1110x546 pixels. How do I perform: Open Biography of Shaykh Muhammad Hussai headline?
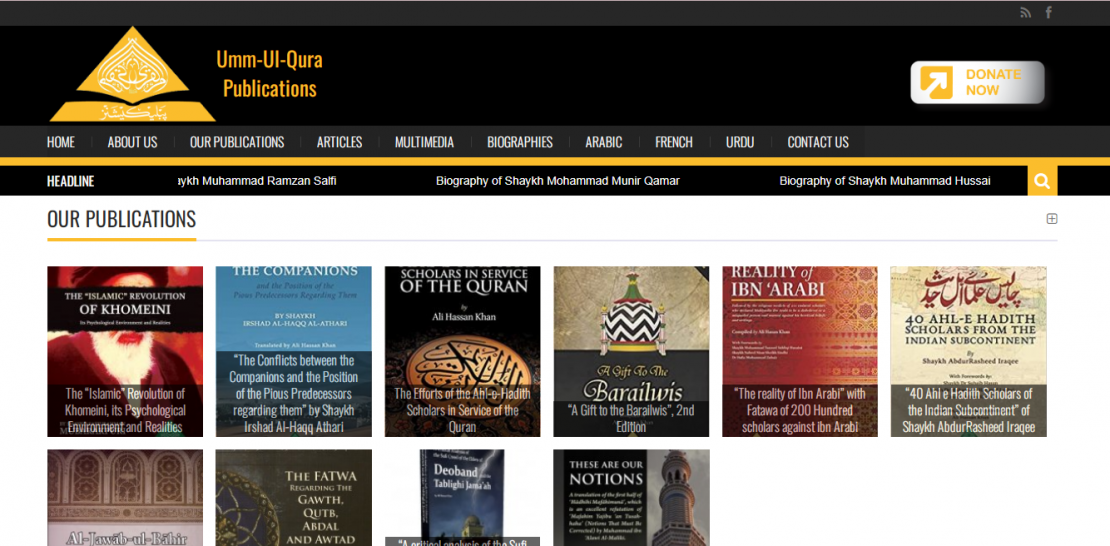(885, 181)
